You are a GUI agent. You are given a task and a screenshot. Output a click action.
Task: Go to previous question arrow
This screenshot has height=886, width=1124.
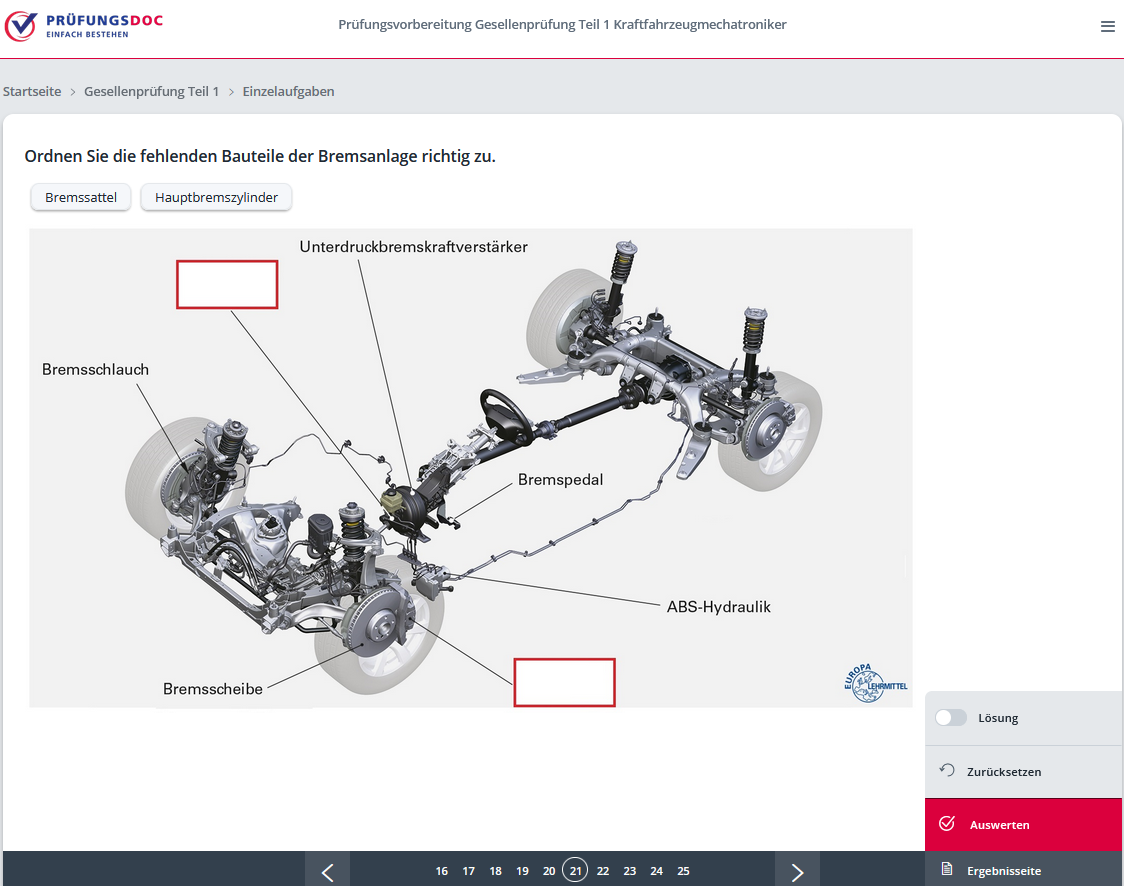click(327, 871)
